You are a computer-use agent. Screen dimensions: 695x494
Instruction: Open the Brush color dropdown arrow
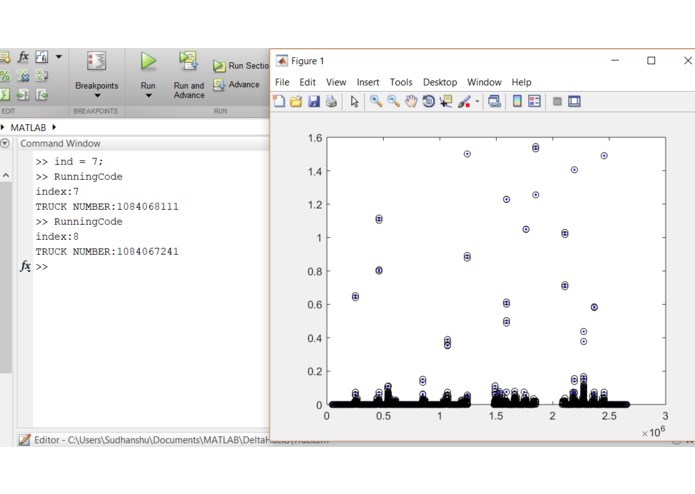477,101
